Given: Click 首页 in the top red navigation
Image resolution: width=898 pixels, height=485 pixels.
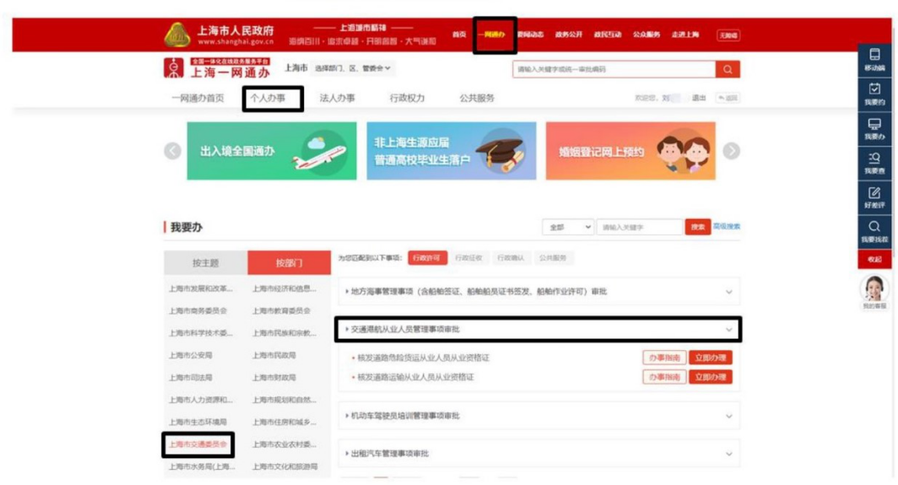Looking at the screenshot, I should [459, 34].
